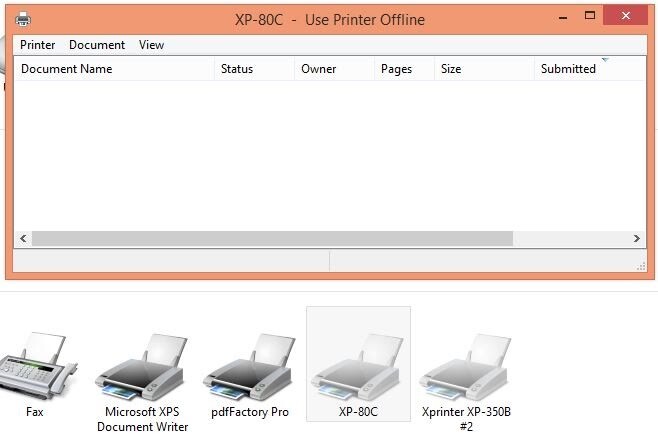Open the Document menu

tap(97, 45)
